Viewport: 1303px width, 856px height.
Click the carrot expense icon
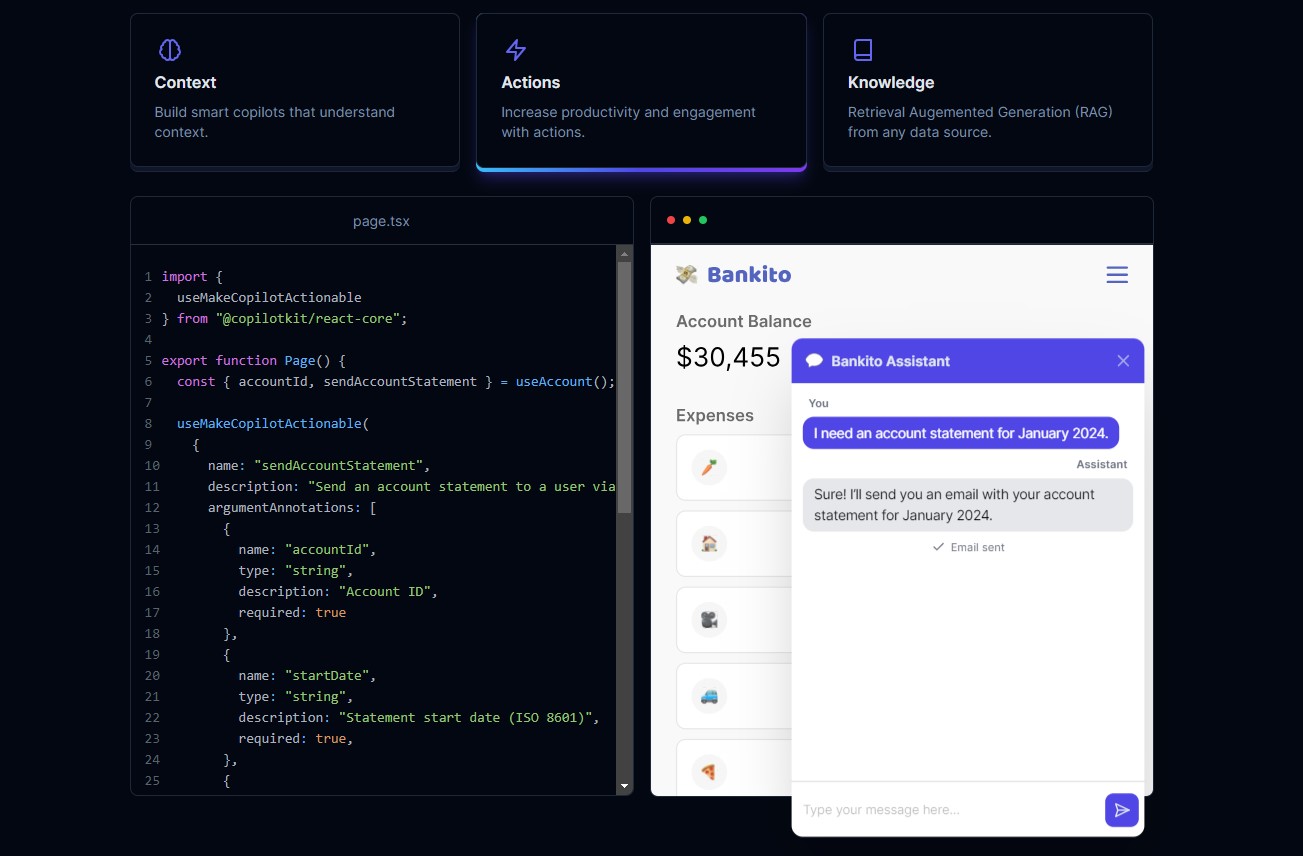pos(709,467)
